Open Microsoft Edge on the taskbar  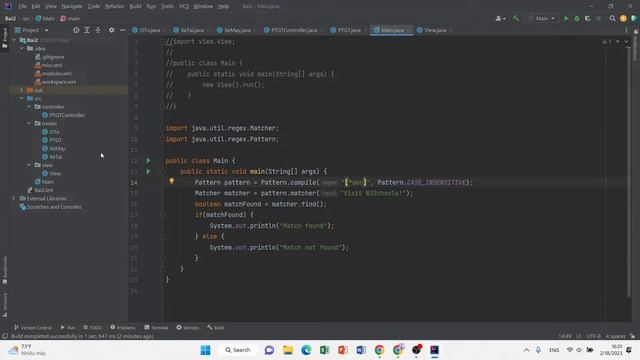pyautogui.click(x=306, y=350)
